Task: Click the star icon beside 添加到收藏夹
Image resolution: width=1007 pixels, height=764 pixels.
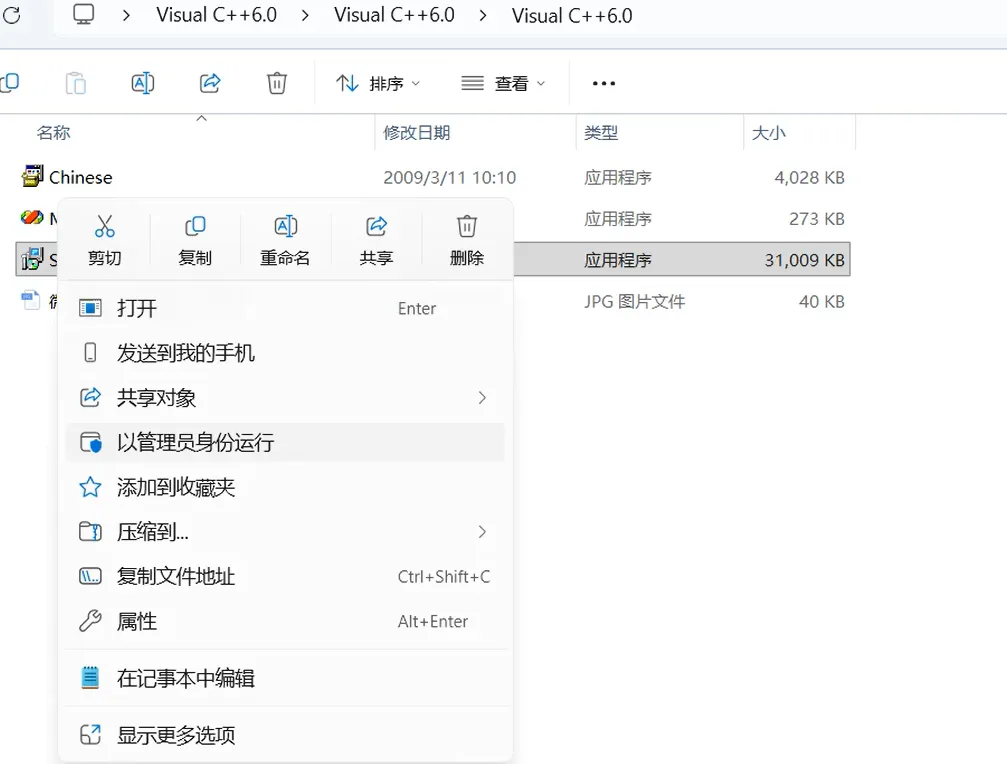Action: (x=90, y=487)
